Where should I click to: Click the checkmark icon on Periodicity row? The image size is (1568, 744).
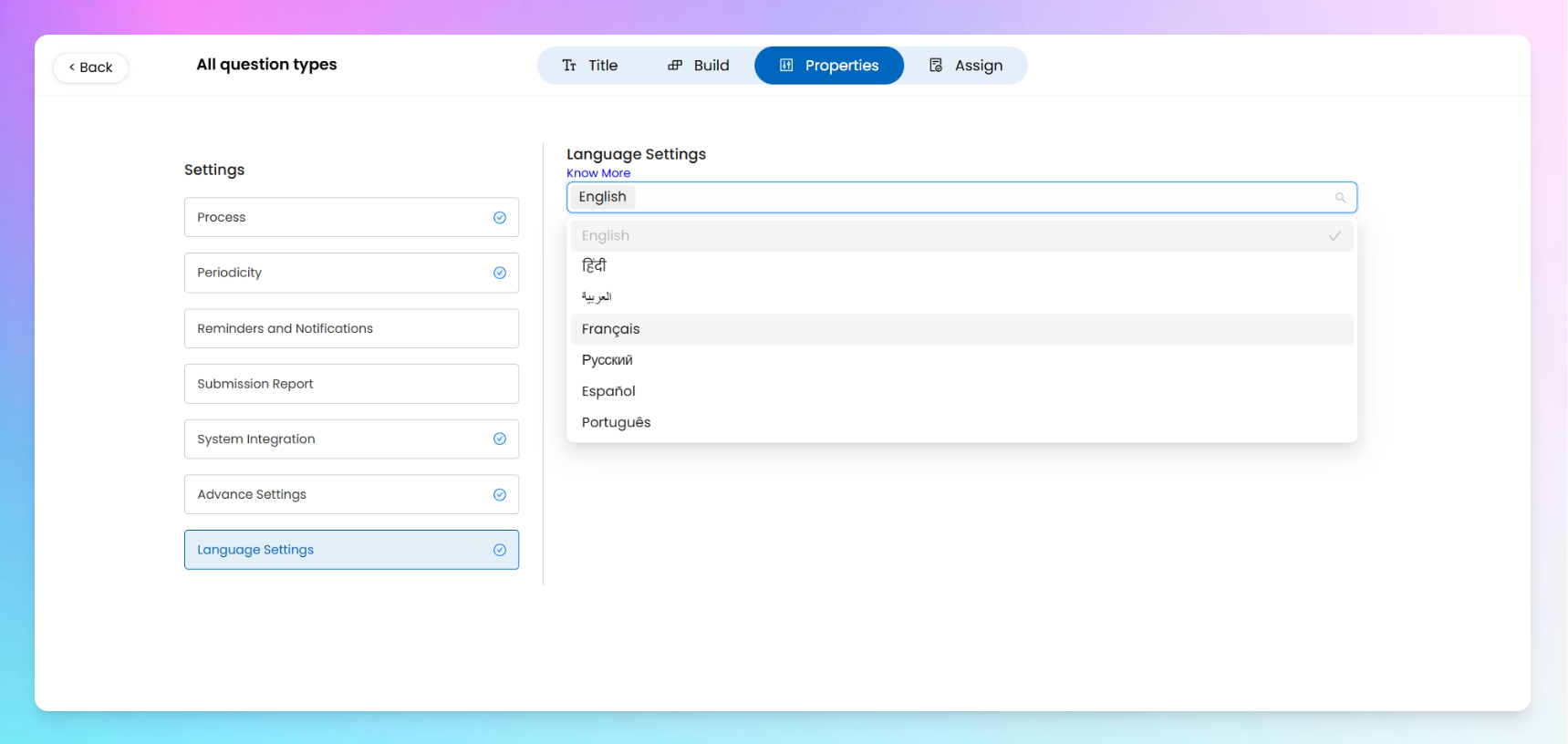point(500,273)
